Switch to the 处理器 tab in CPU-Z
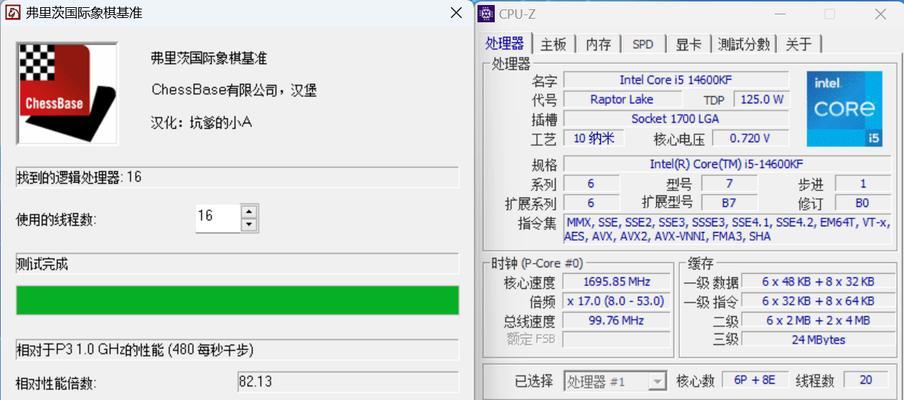 (504, 44)
